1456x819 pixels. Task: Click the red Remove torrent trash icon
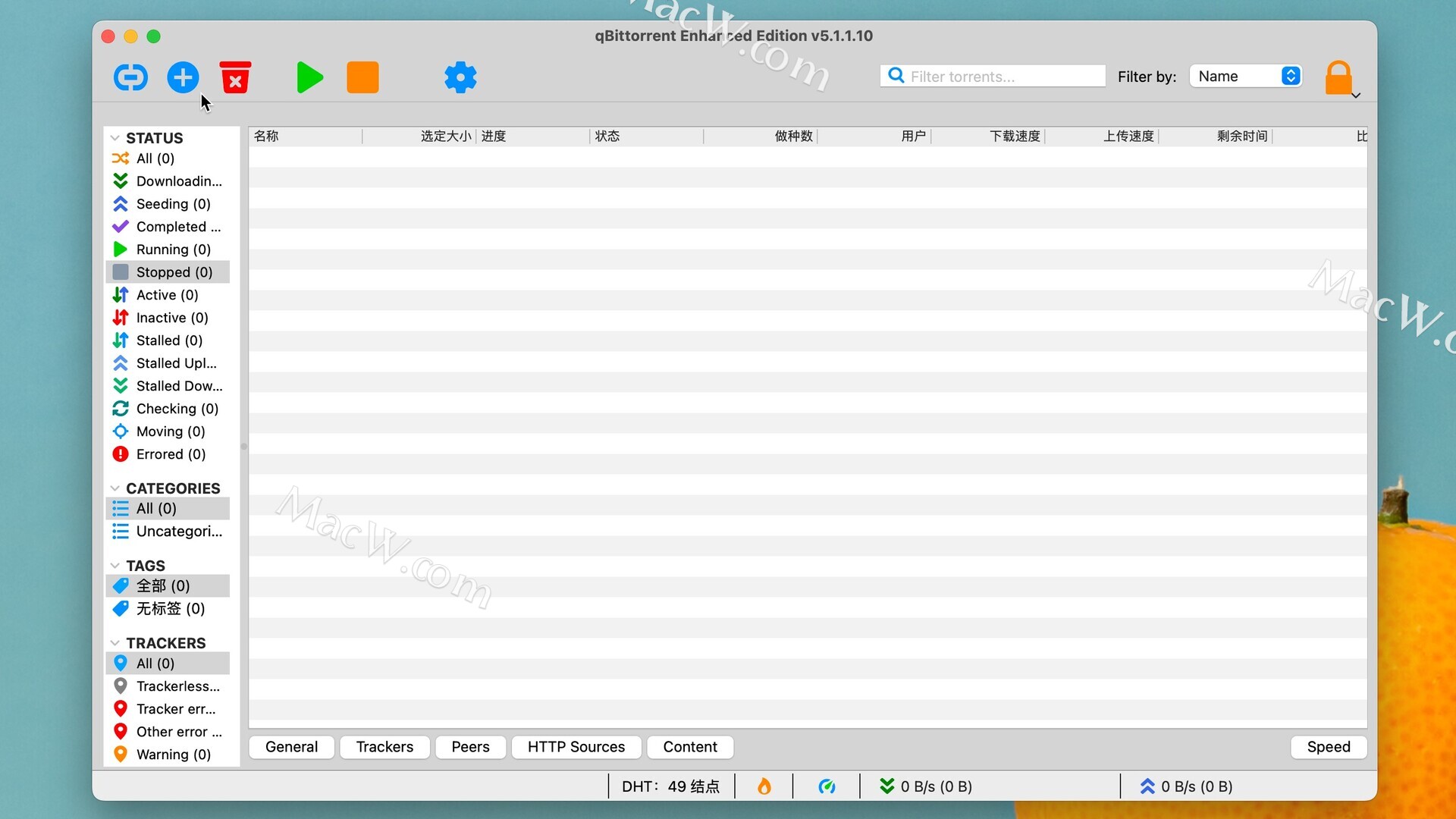click(235, 77)
